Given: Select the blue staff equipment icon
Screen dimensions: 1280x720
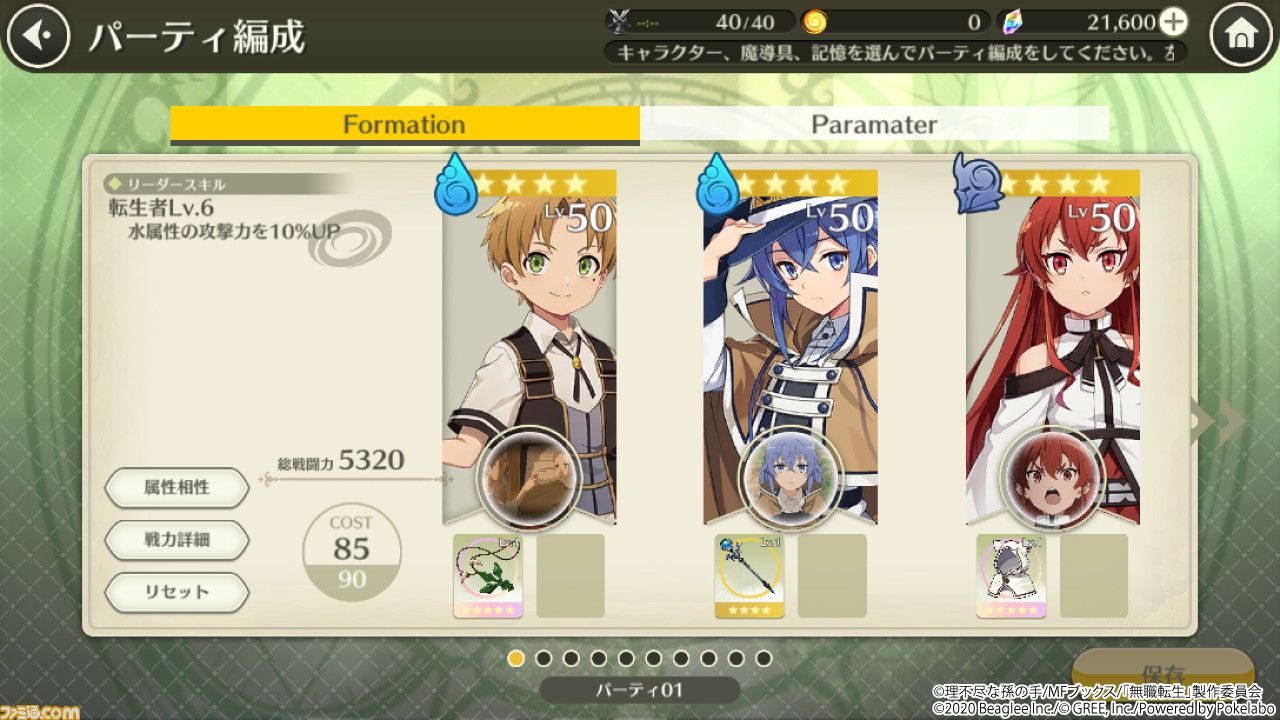Looking at the screenshot, I should pyautogui.click(x=750, y=576).
